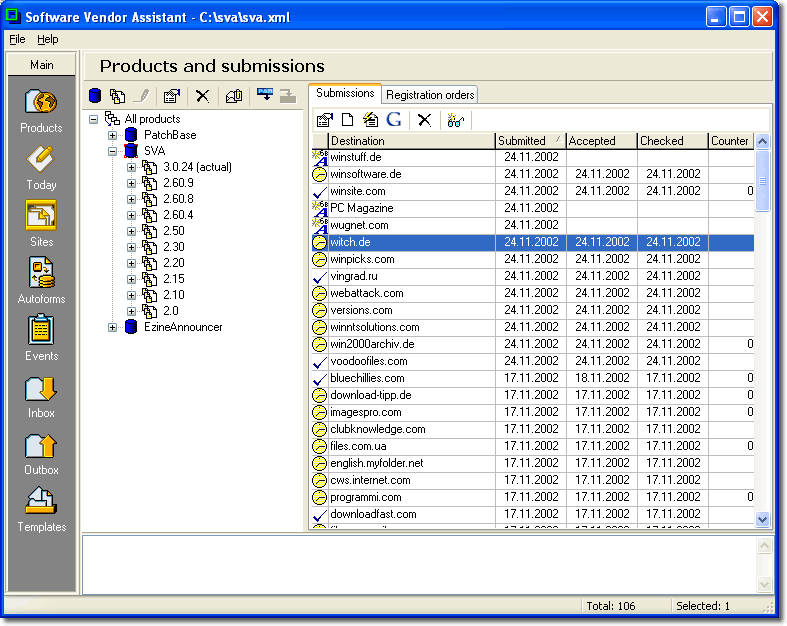Open the Help menu

(x=48, y=39)
